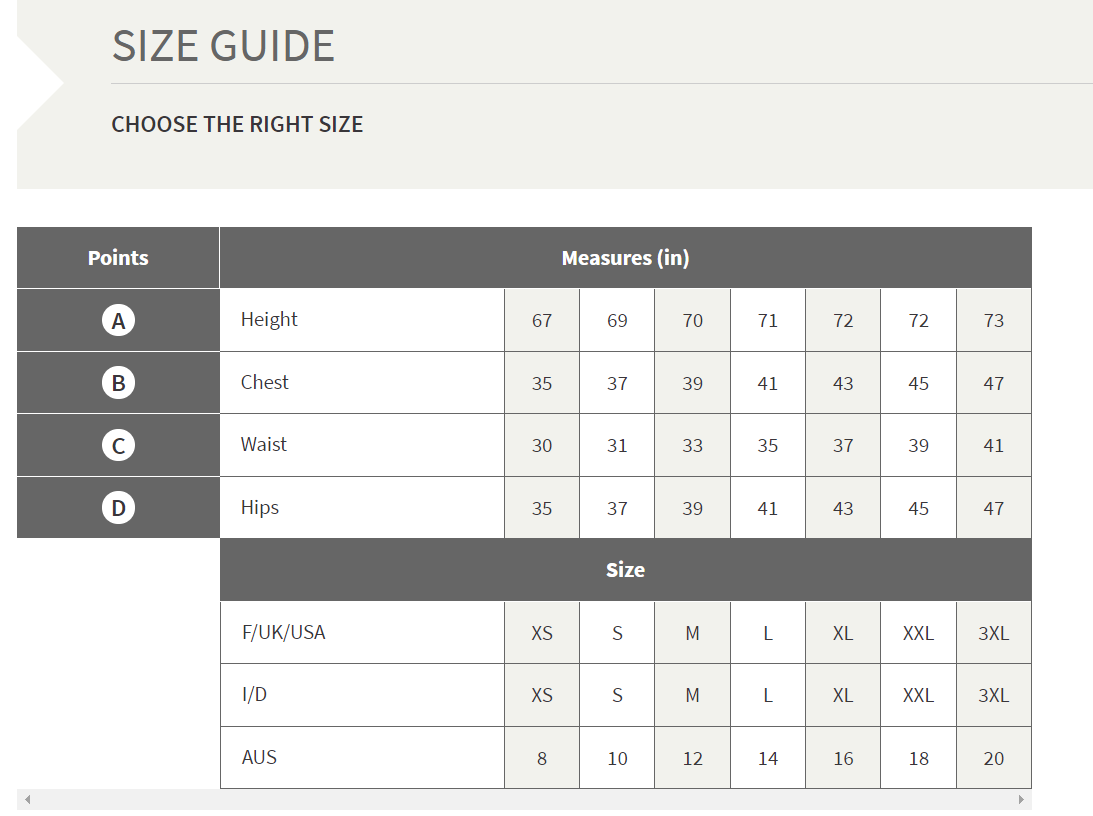Select the Hips row label
The height and width of the screenshot is (816, 1093).
pyautogui.click(x=259, y=507)
